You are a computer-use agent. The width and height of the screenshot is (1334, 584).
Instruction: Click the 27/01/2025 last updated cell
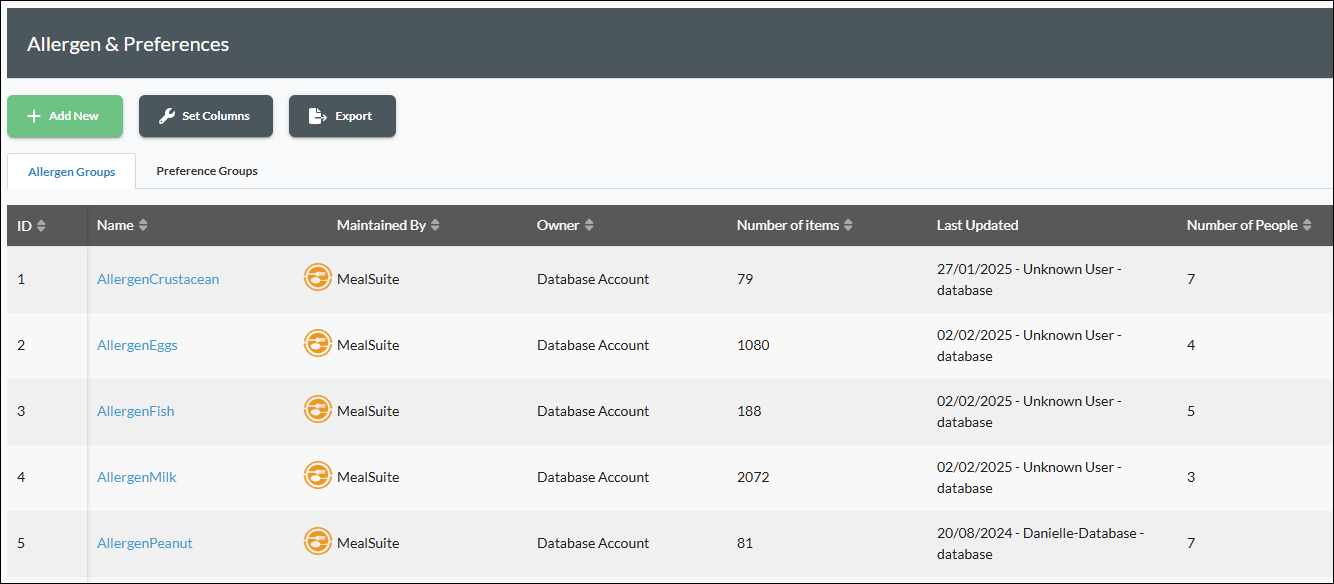[1029, 279]
